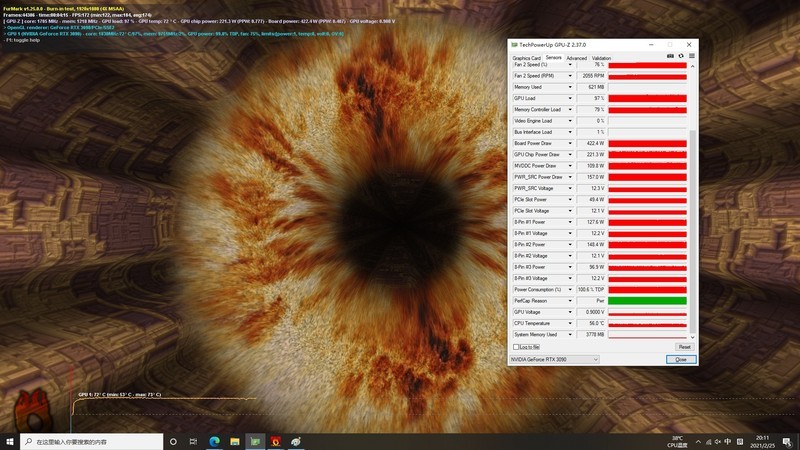Select the Sensors tab
The image size is (800, 450).
coord(553,58)
